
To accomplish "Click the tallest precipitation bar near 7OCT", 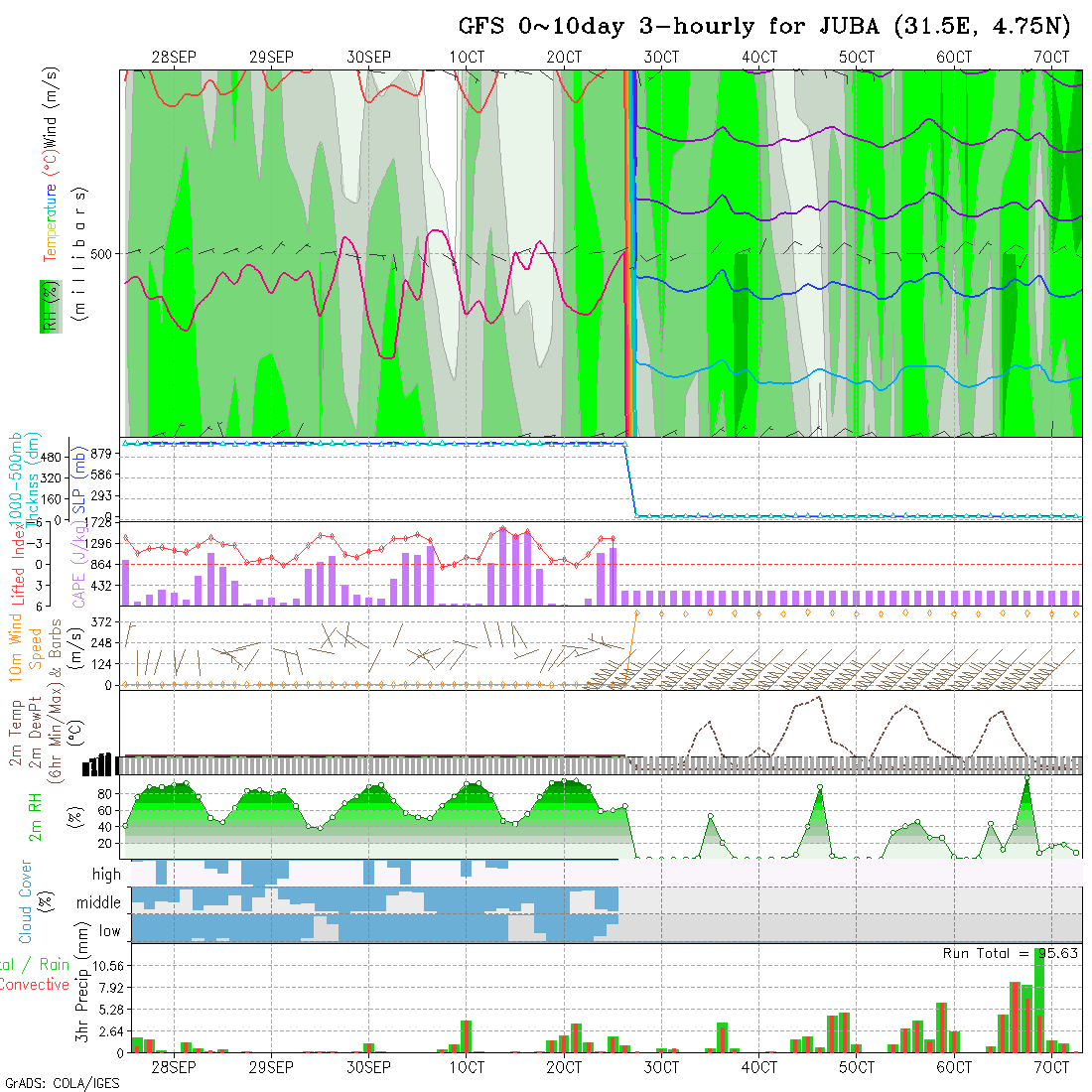I will click(1039, 1000).
